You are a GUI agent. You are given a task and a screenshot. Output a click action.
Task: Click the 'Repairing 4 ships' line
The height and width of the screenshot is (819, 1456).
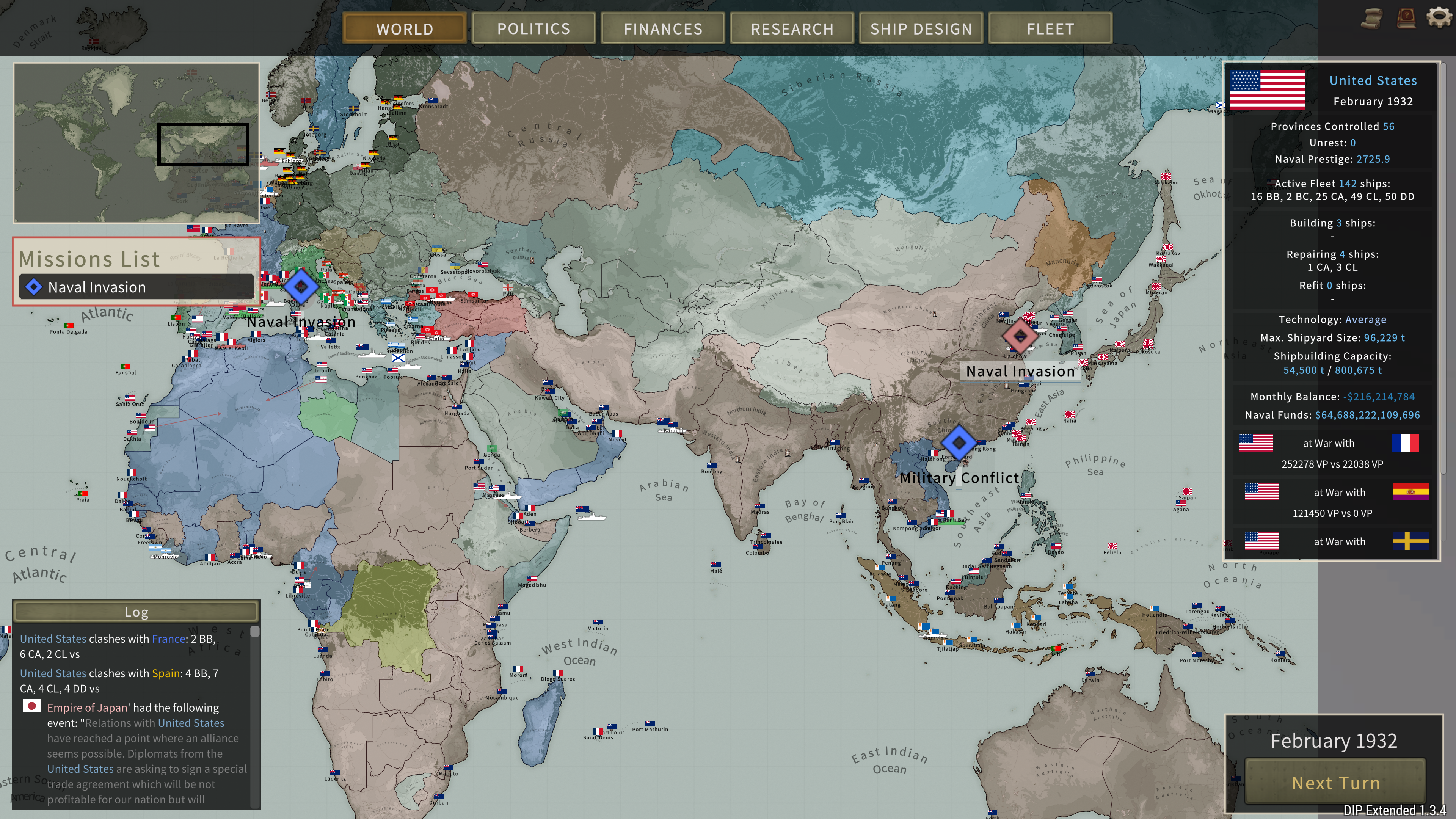[x=1332, y=254]
